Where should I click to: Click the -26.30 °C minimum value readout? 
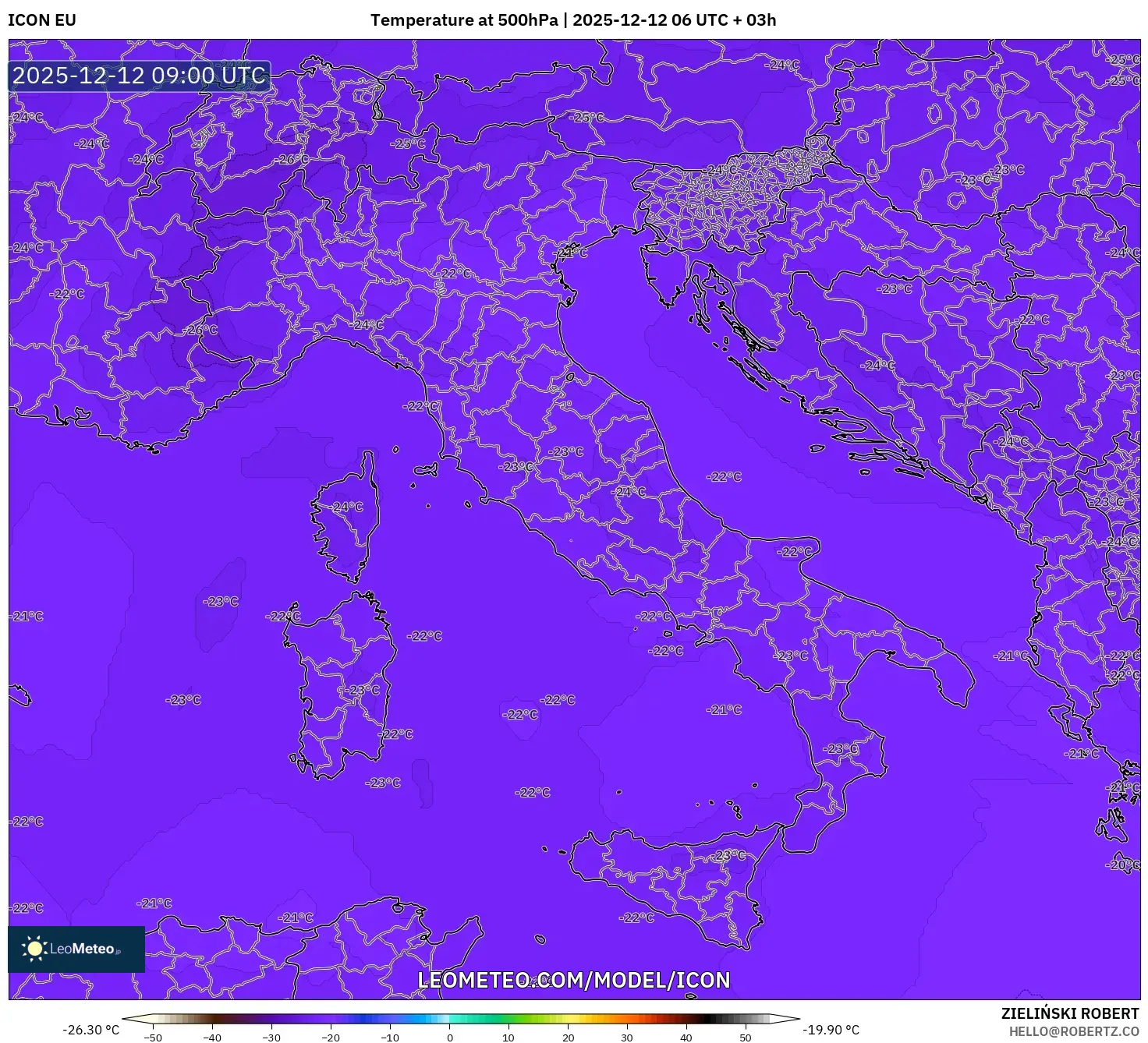[92, 1029]
